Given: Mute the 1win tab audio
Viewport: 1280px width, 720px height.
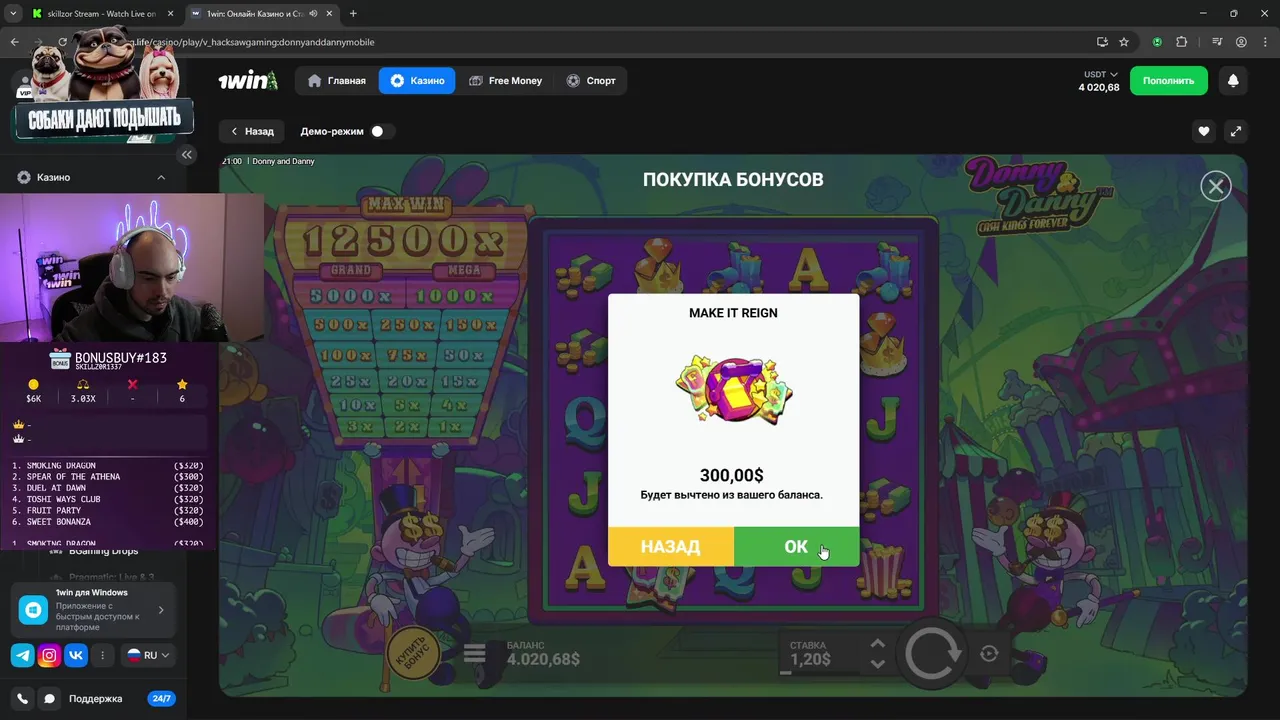Looking at the screenshot, I should point(314,14).
